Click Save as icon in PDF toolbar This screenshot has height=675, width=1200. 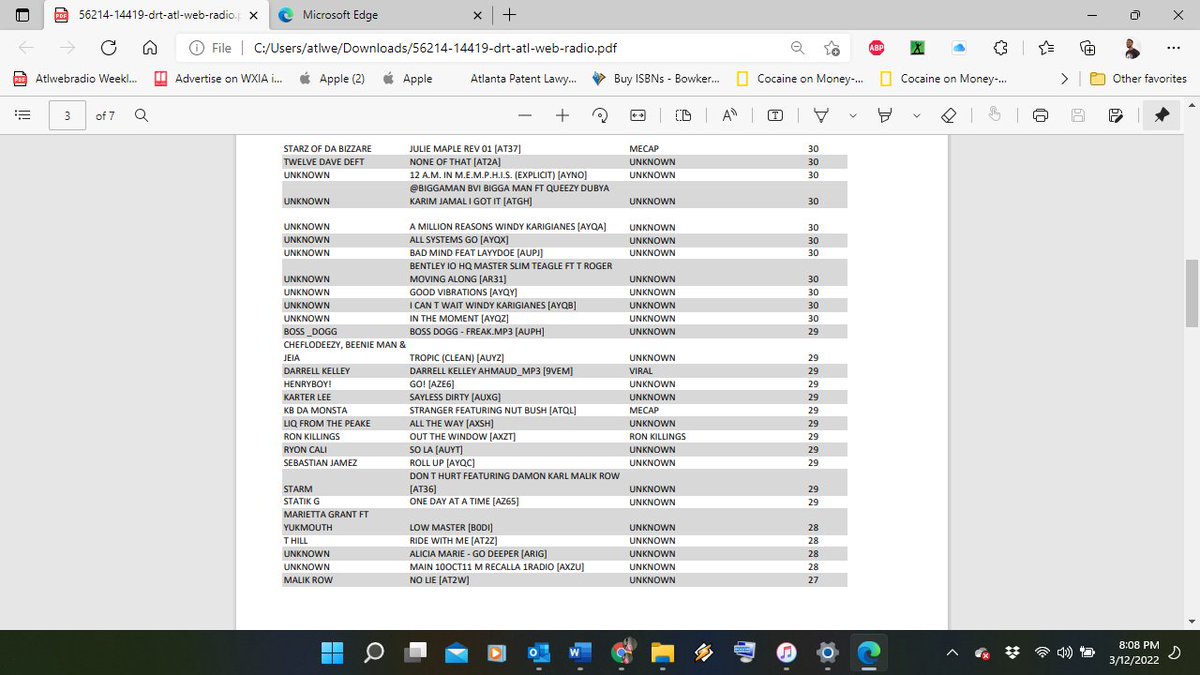[1115, 116]
